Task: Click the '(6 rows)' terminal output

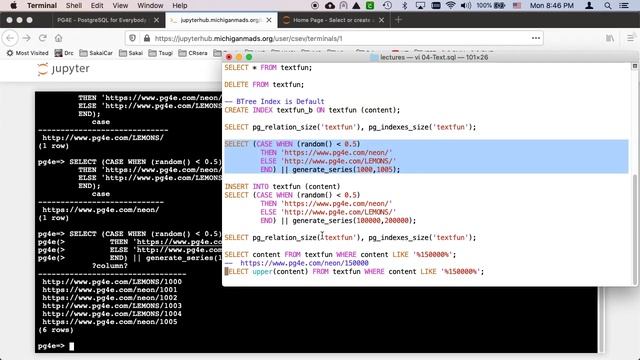Action: pyautogui.click(x=56, y=330)
